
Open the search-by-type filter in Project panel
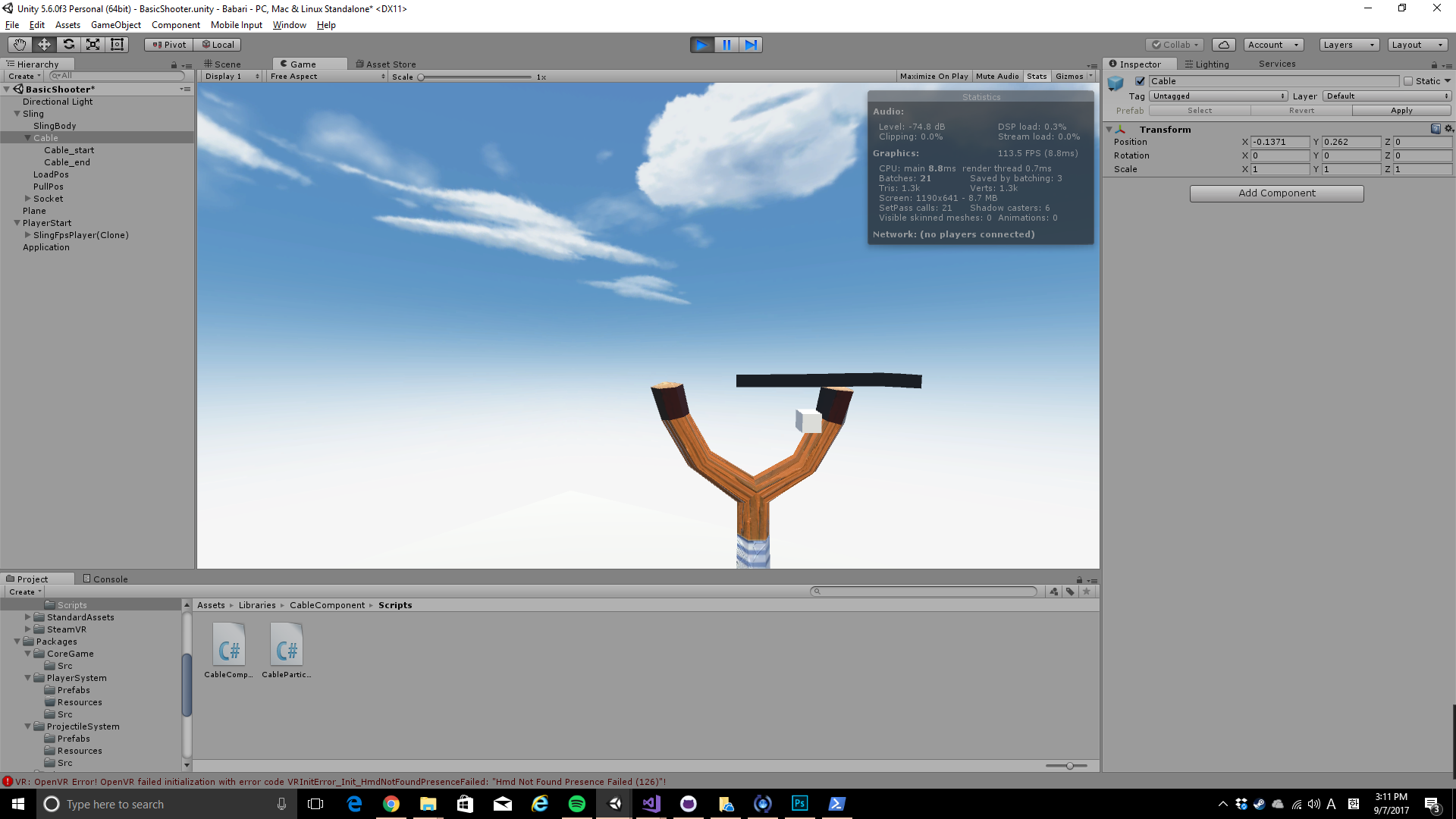click(x=1053, y=591)
